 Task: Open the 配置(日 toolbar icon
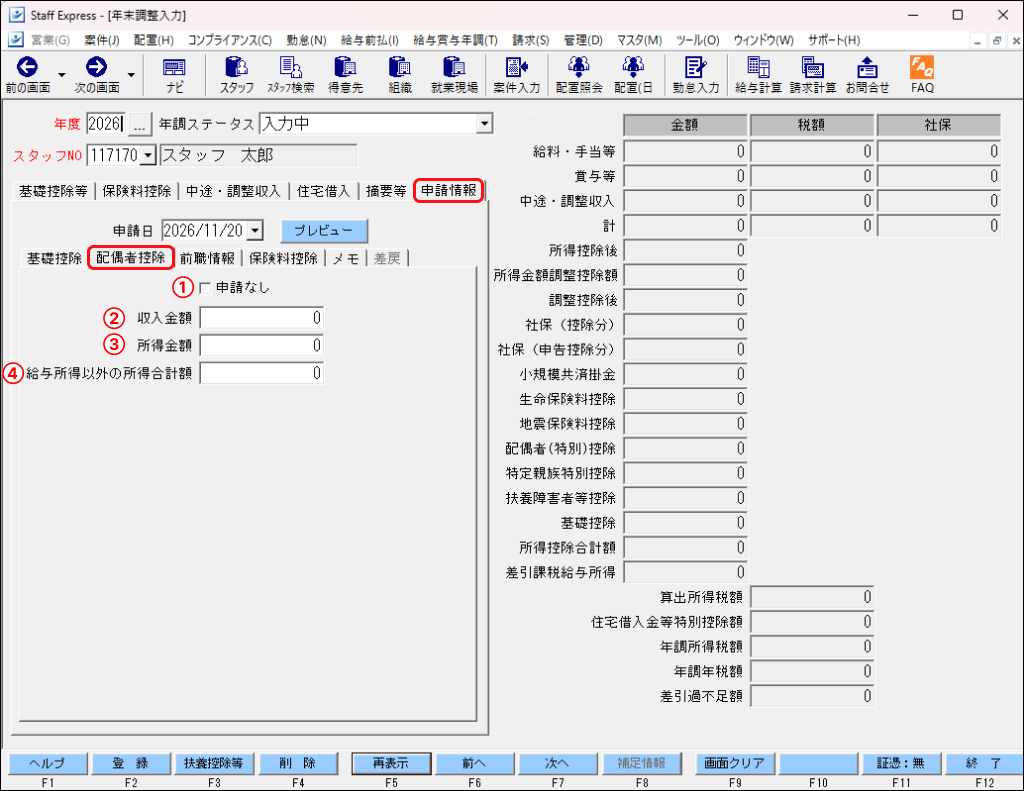pyautogui.click(x=633, y=74)
